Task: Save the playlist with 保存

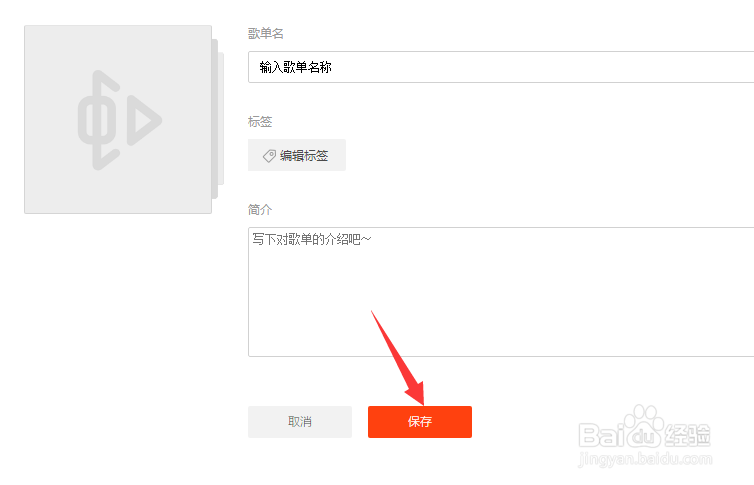Action: [x=420, y=422]
